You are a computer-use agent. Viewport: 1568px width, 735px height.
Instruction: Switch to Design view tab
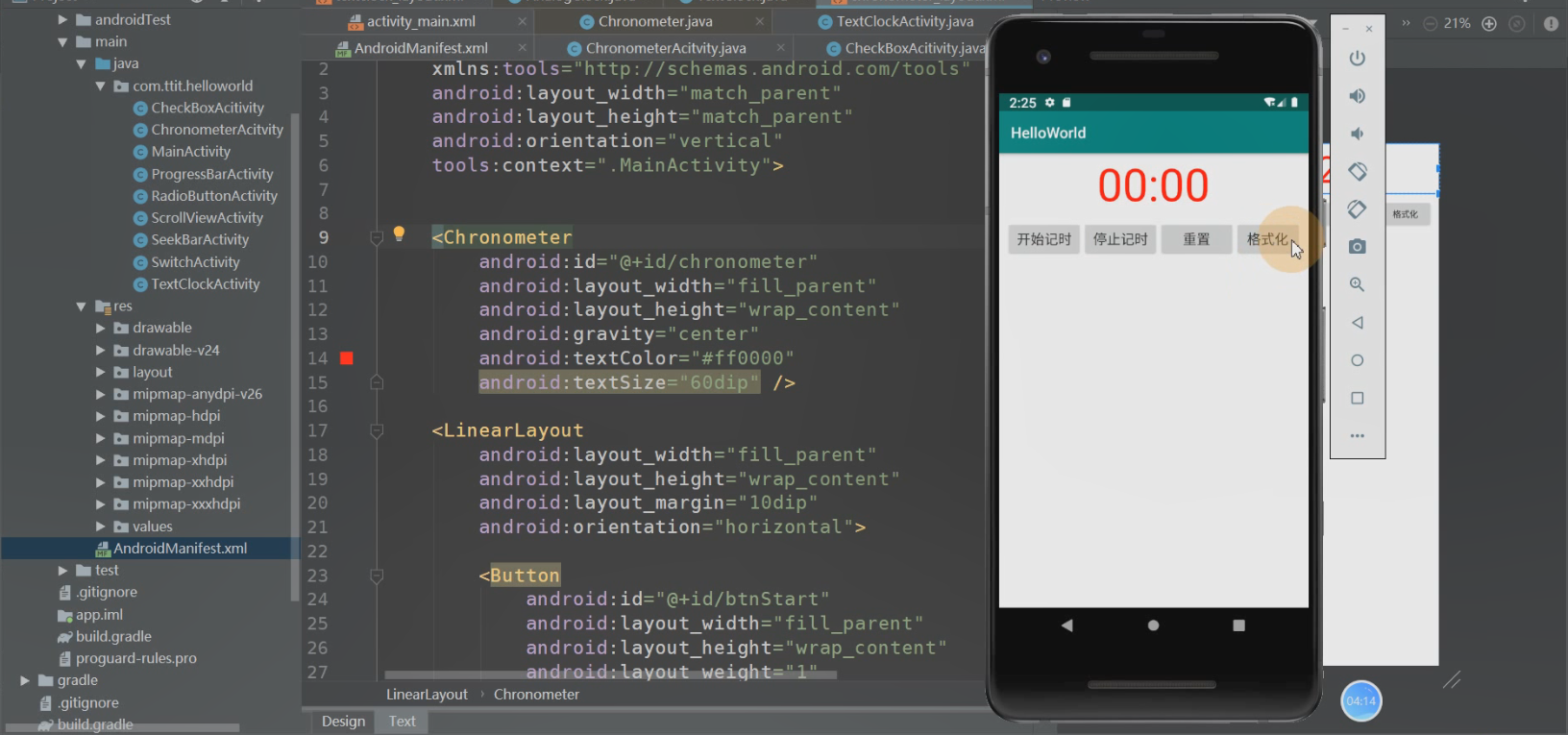pyautogui.click(x=343, y=722)
